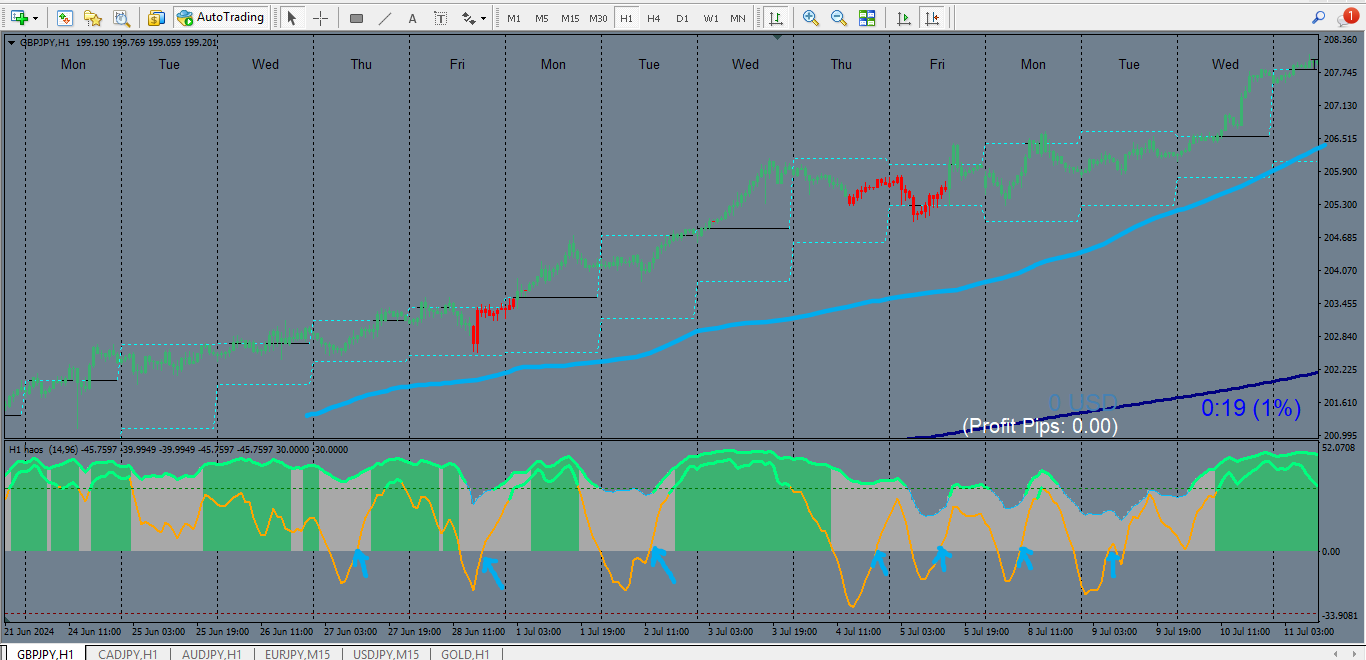This screenshot has width=1366, height=660.
Task: Switch to M30 timeframe
Action: [x=598, y=18]
